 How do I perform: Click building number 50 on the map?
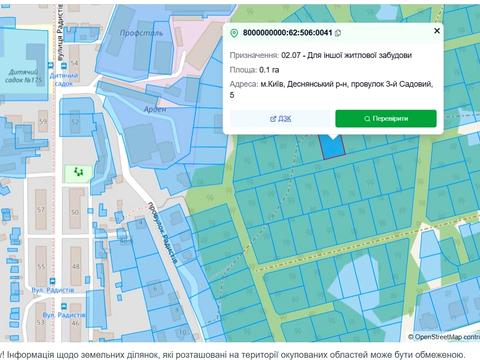point(75,212)
